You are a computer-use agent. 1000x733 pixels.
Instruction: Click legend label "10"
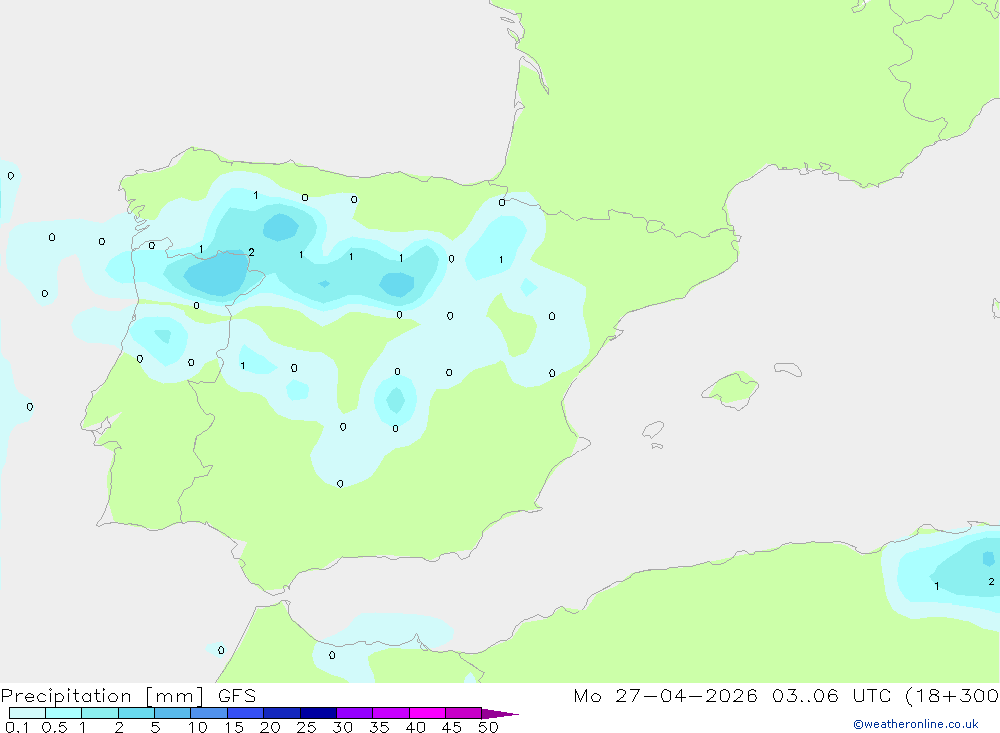point(198,727)
